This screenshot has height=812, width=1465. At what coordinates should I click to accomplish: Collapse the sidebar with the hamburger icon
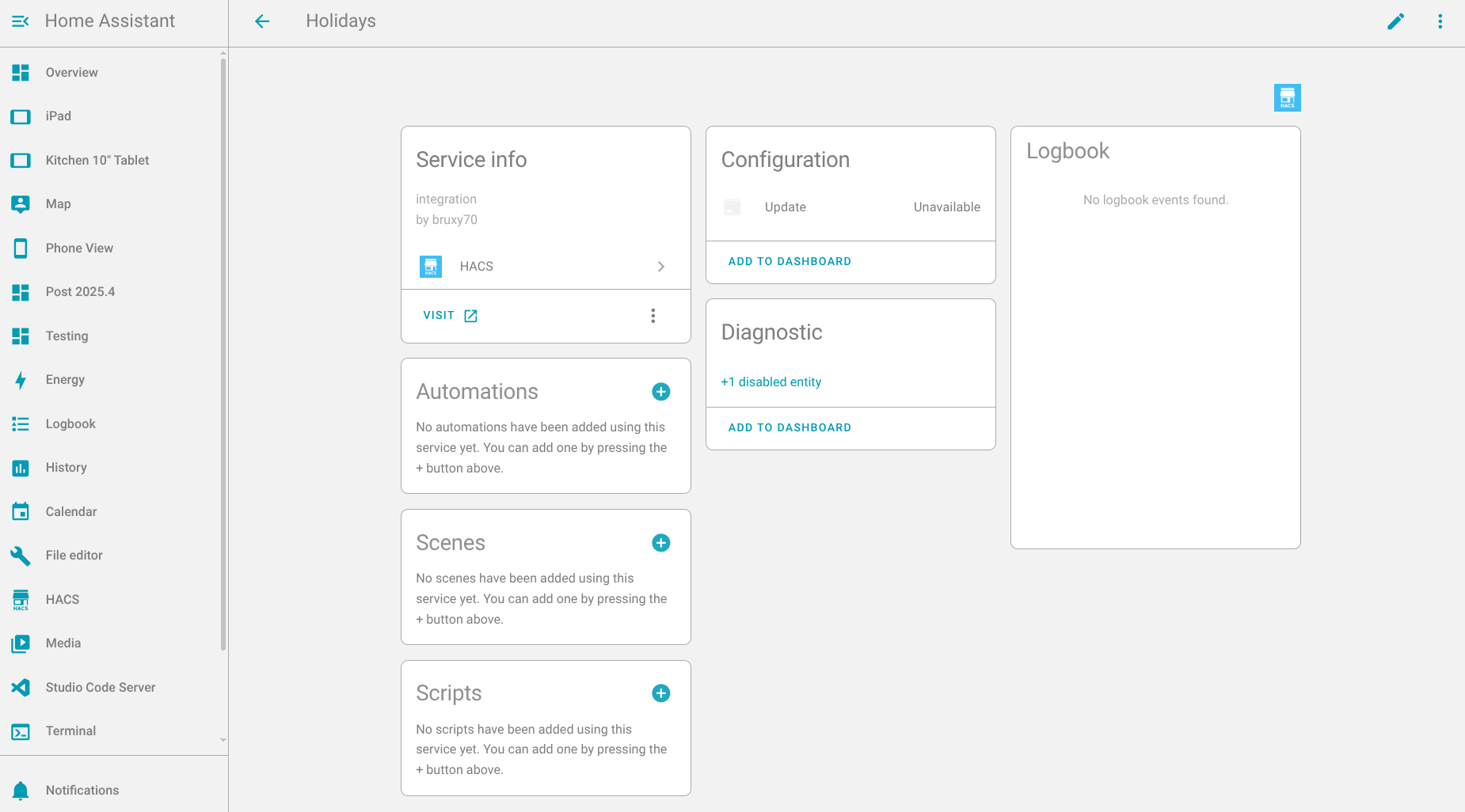(21, 21)
